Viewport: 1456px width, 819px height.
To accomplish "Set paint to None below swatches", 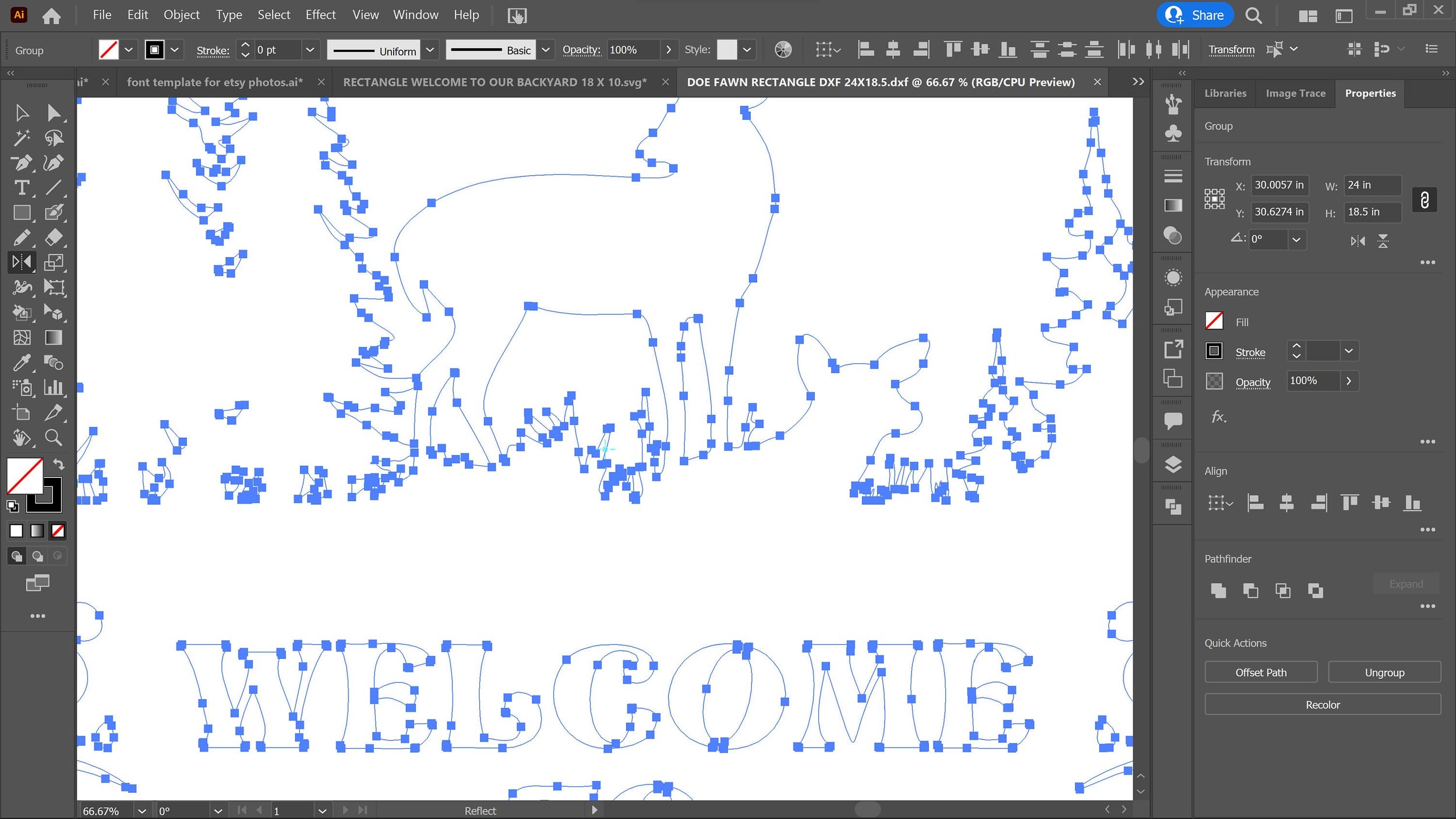I will point(58,530).
